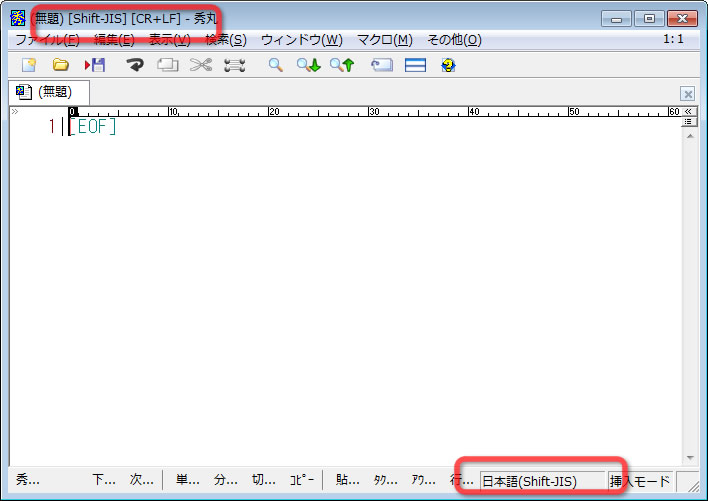Screen dimensions: 708x501
Task: Close the tab with the X at tab bar right
Action: click(688, 94)
